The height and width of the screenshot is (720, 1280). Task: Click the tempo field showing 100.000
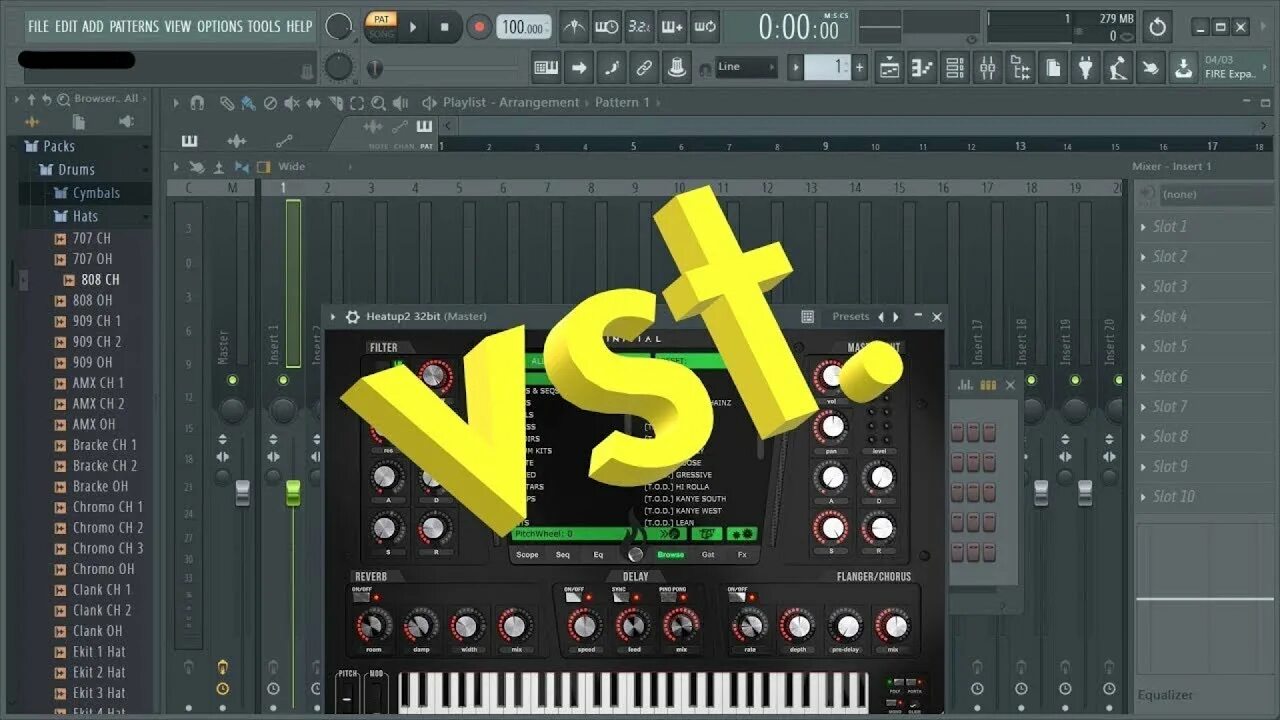(524, 28)
